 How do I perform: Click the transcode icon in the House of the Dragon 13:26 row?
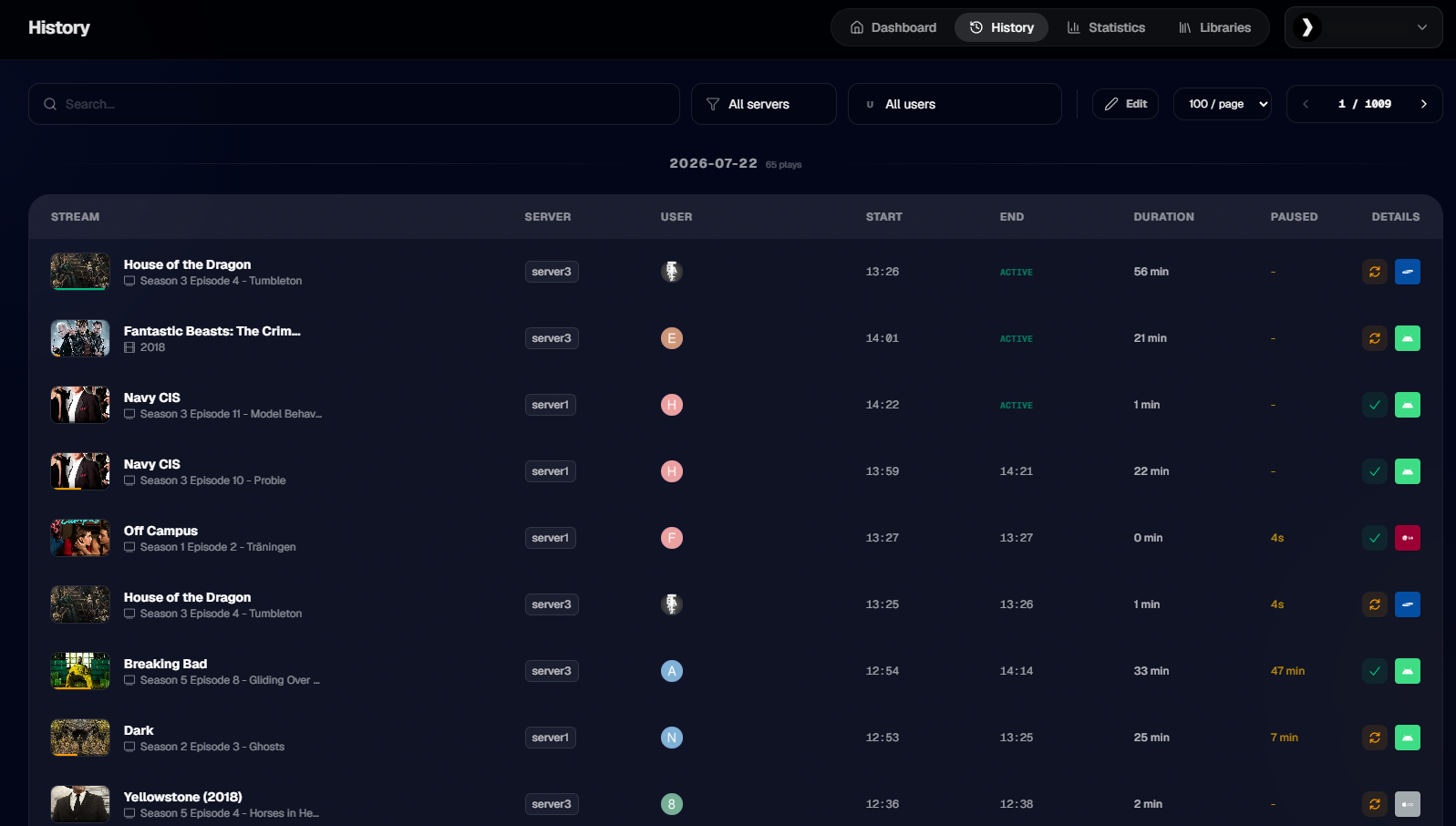(x=1375, y=272)
